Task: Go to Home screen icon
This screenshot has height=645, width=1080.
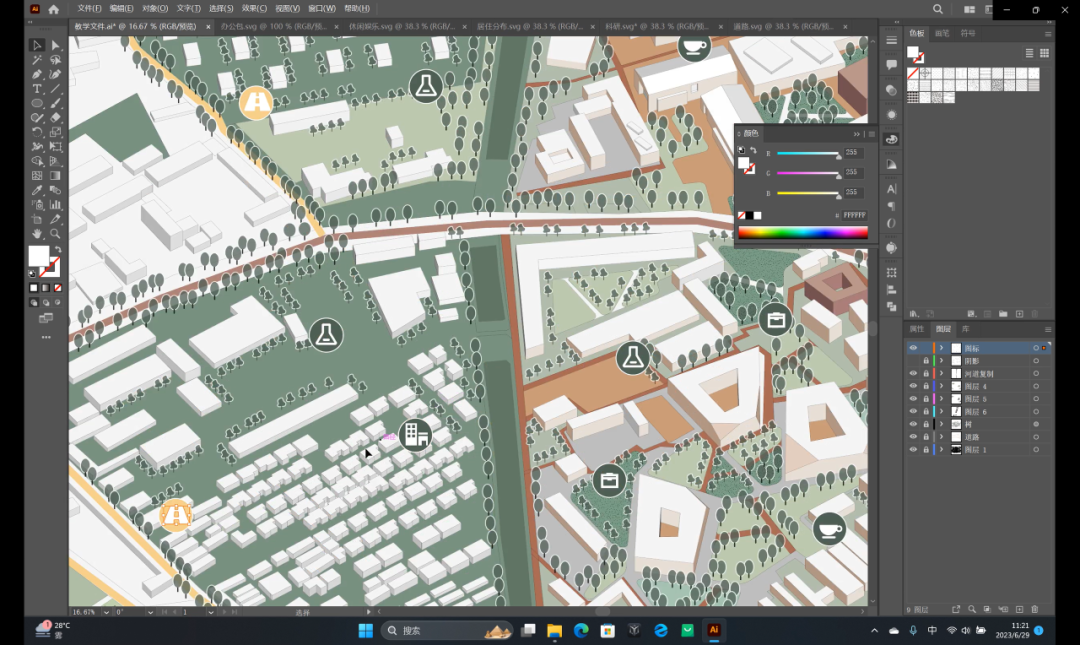Action: (54, 9)
